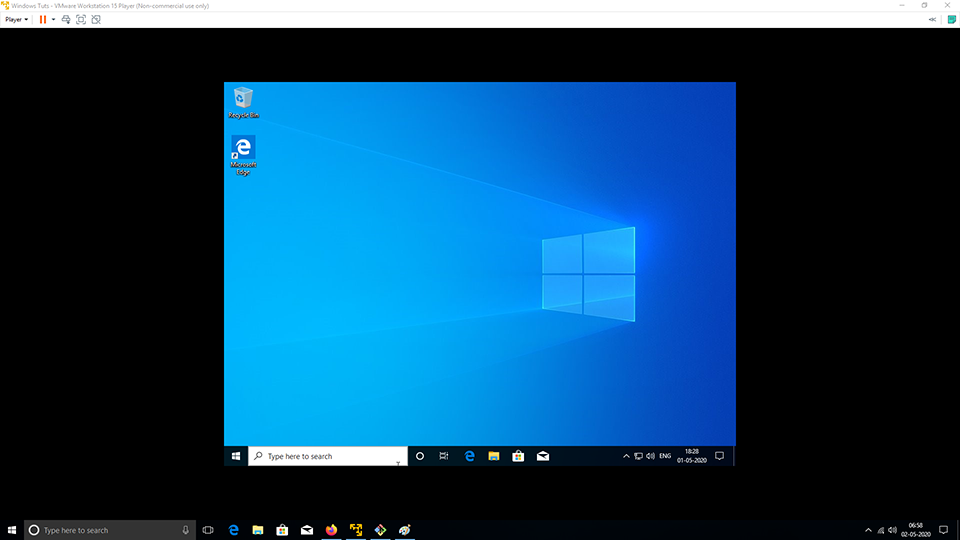Expand the power options arrow beside pause
960x540 pixels.
pos(53,20)
